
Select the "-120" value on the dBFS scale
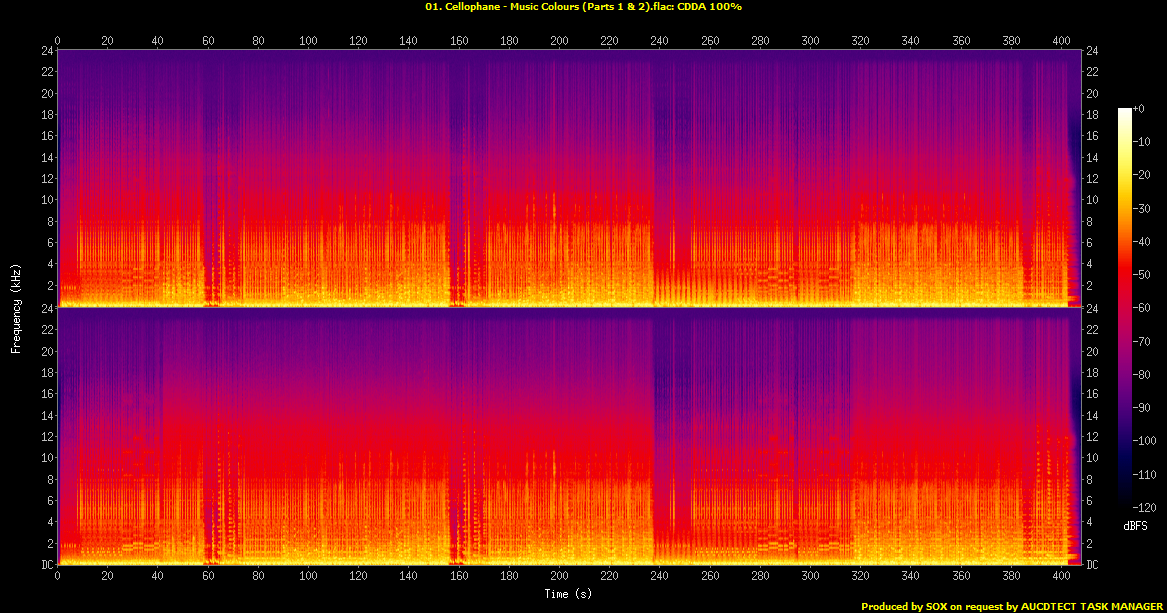point(1145,507)
